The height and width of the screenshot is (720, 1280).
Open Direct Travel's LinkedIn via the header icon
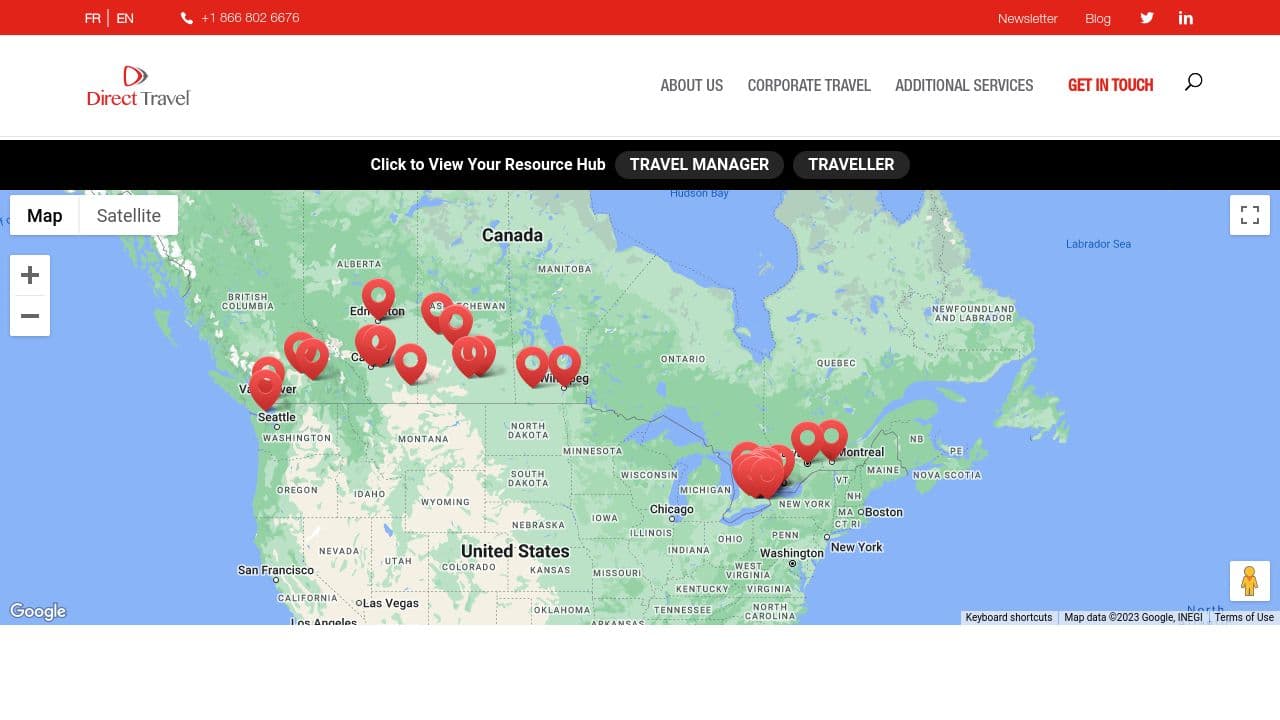click(x=1186, y=18)
